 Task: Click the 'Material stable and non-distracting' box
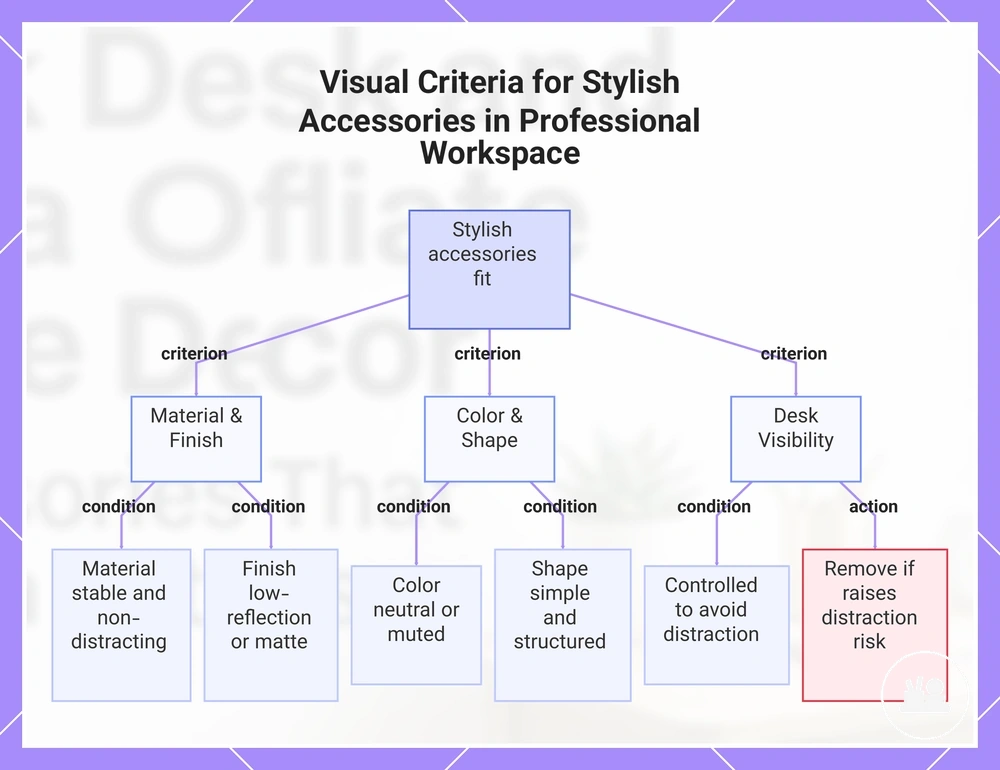click(121, 625)
